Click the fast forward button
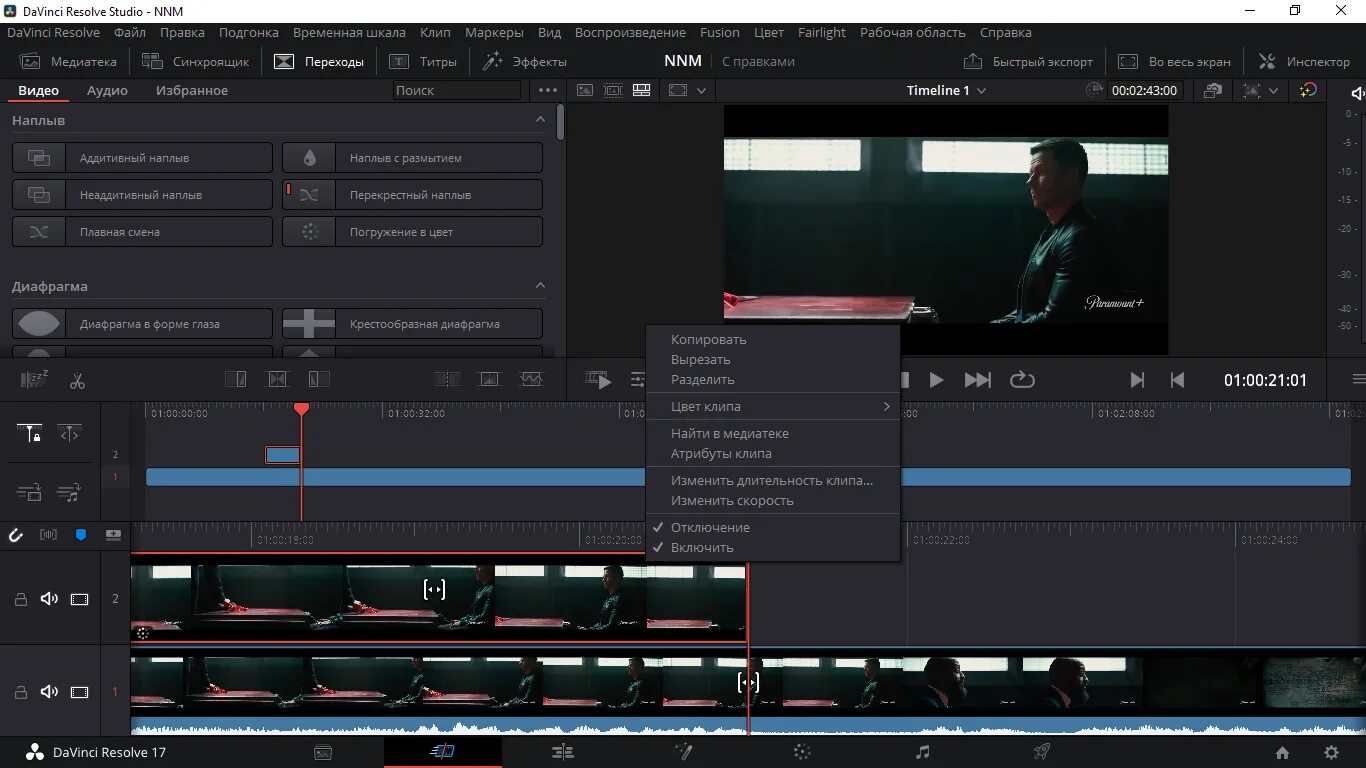This screenshot has height=768, width=1366. (x=977, y=380)
